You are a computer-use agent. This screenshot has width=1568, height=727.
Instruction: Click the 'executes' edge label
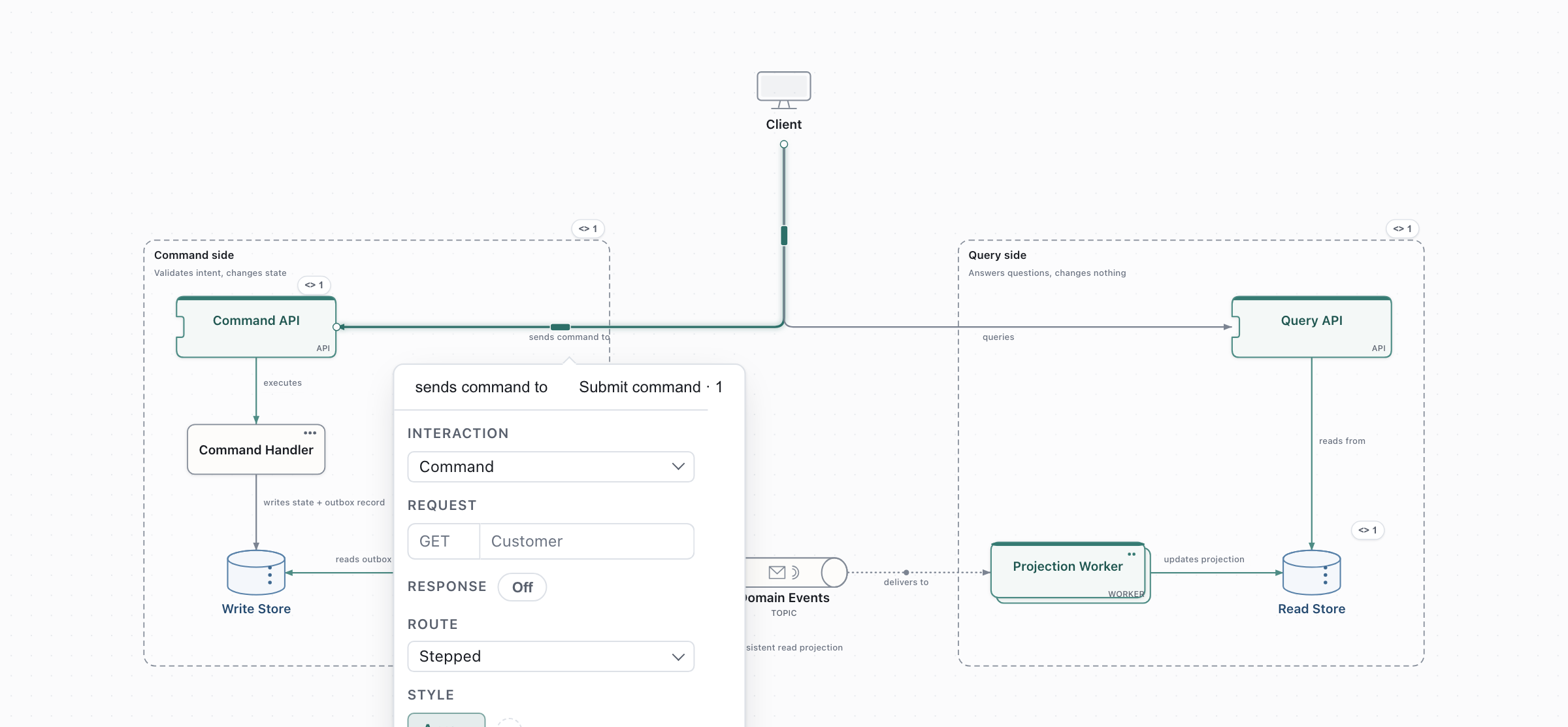[283, 383]
